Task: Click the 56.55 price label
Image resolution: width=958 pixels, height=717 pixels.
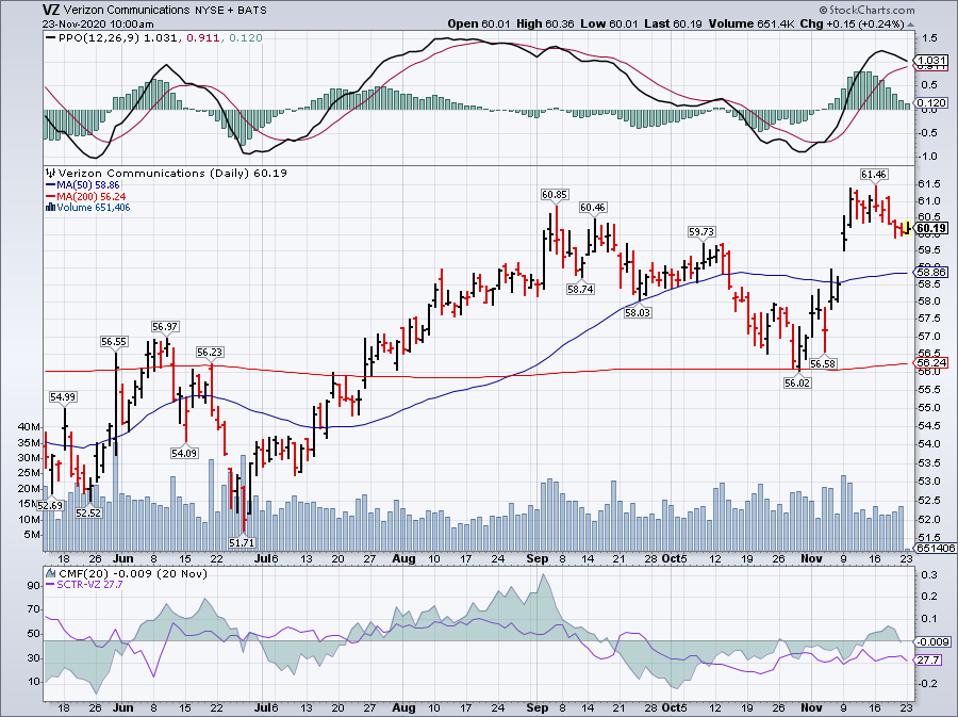Action: [x=114, y=342]
